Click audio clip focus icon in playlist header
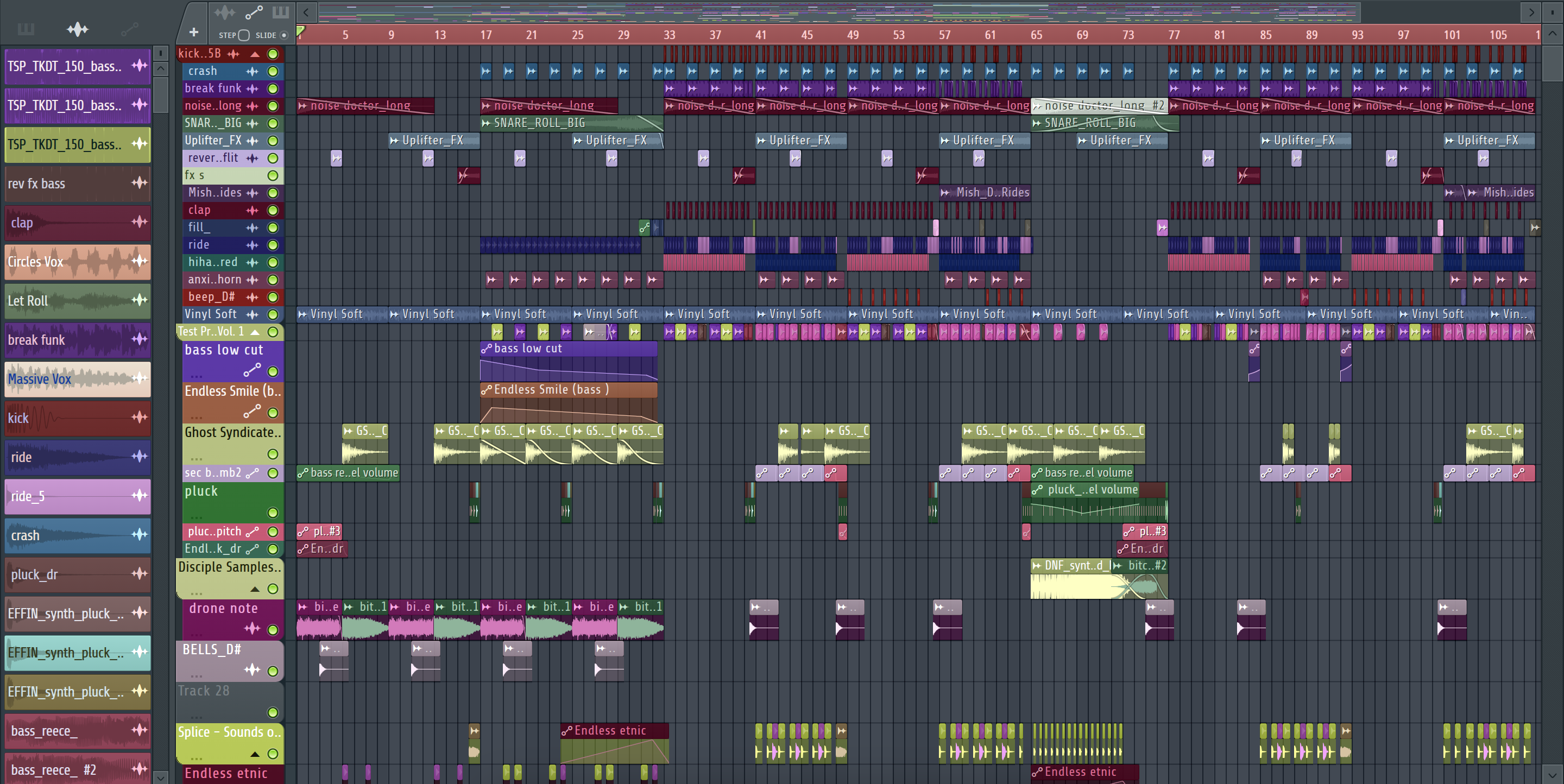This screenshot has width=1564, height=784. (x=225, y=12)
